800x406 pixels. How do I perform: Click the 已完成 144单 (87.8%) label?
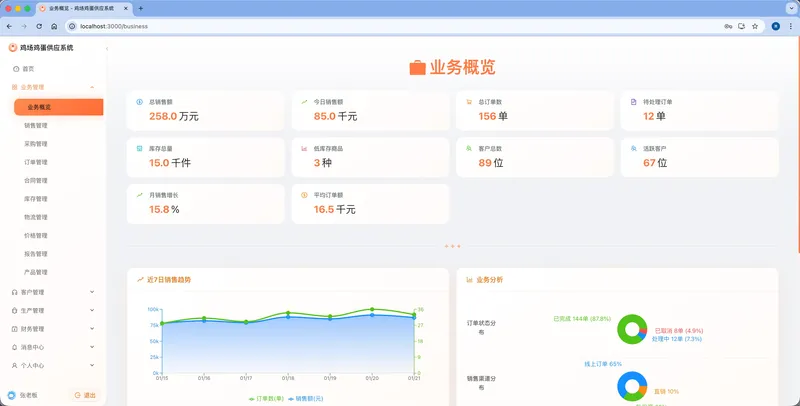pyautogui.click(x=582, y=319)
